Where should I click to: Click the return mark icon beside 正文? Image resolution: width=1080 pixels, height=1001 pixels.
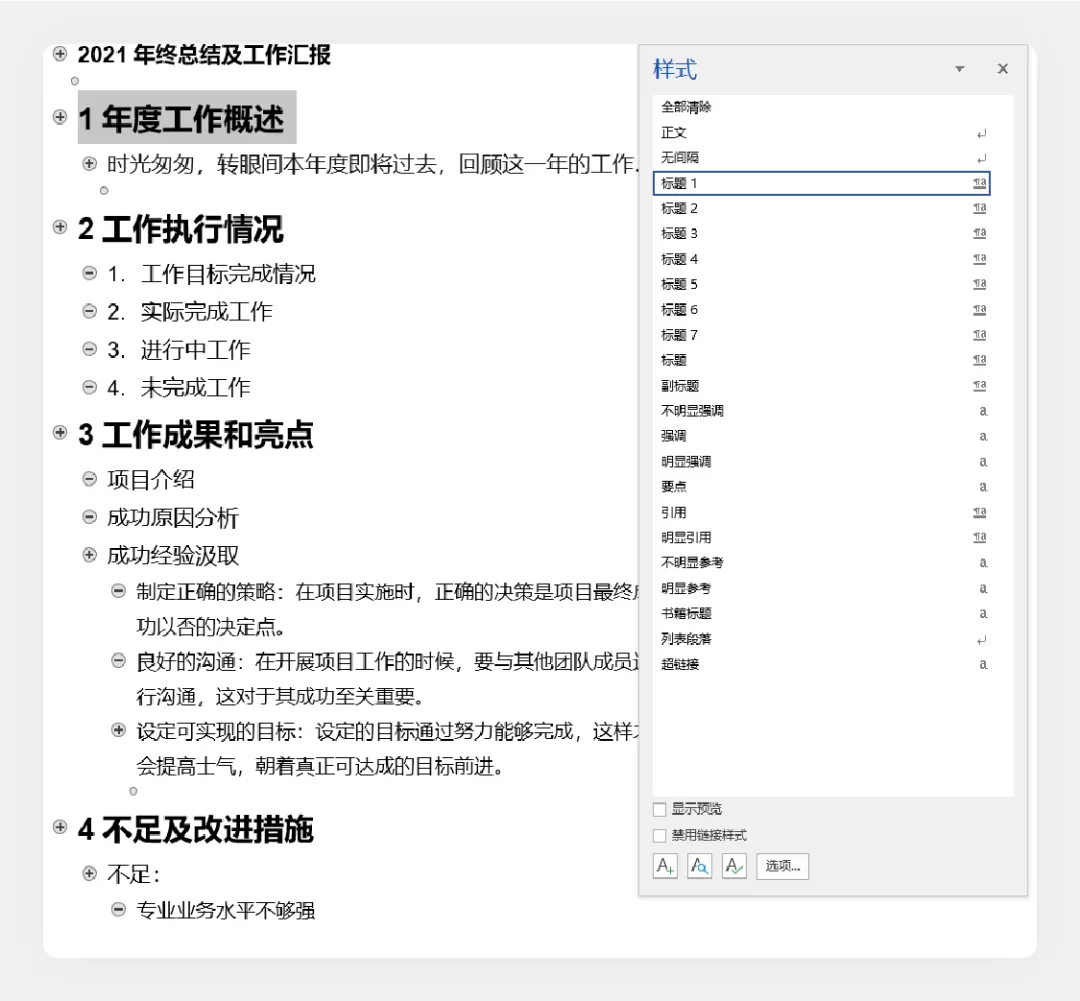point(982,132)
